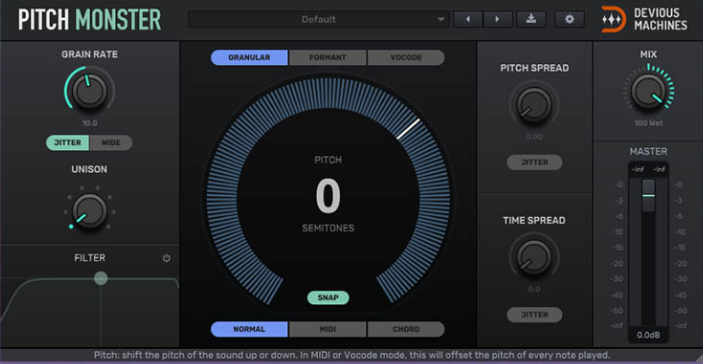Click the Mix knob
The width and height of the screenshot is (703, 364).
[648, 91]
